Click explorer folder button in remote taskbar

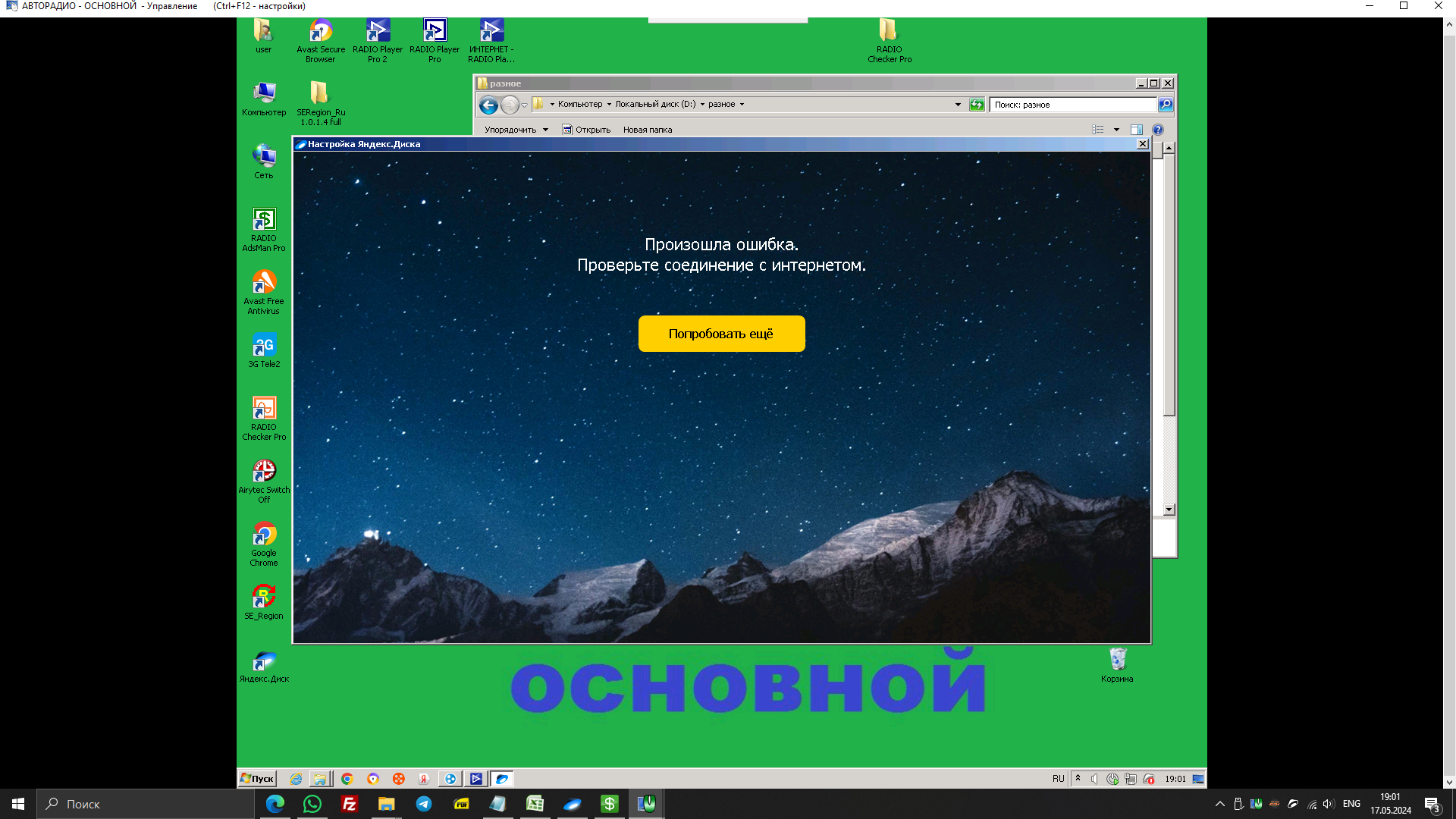point(320,779)
